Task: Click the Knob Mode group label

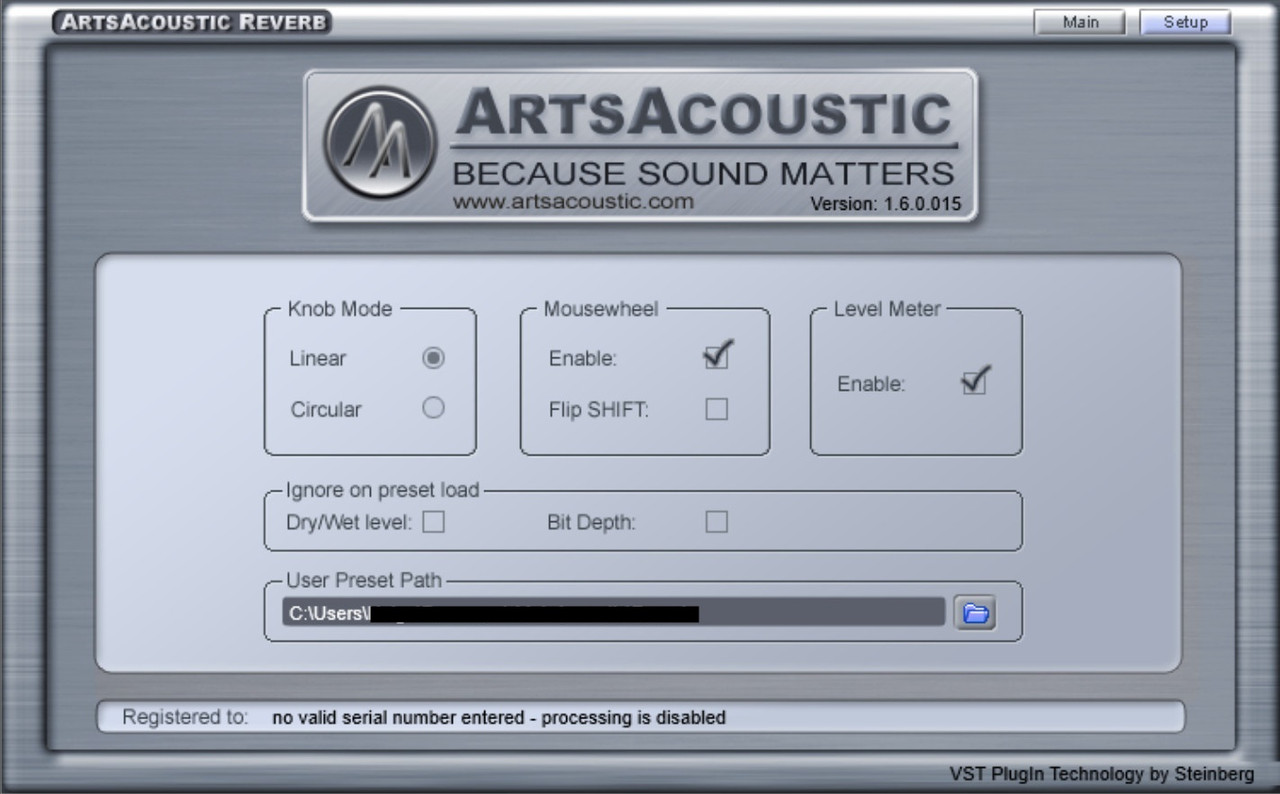Action: (x=340, y=309)
